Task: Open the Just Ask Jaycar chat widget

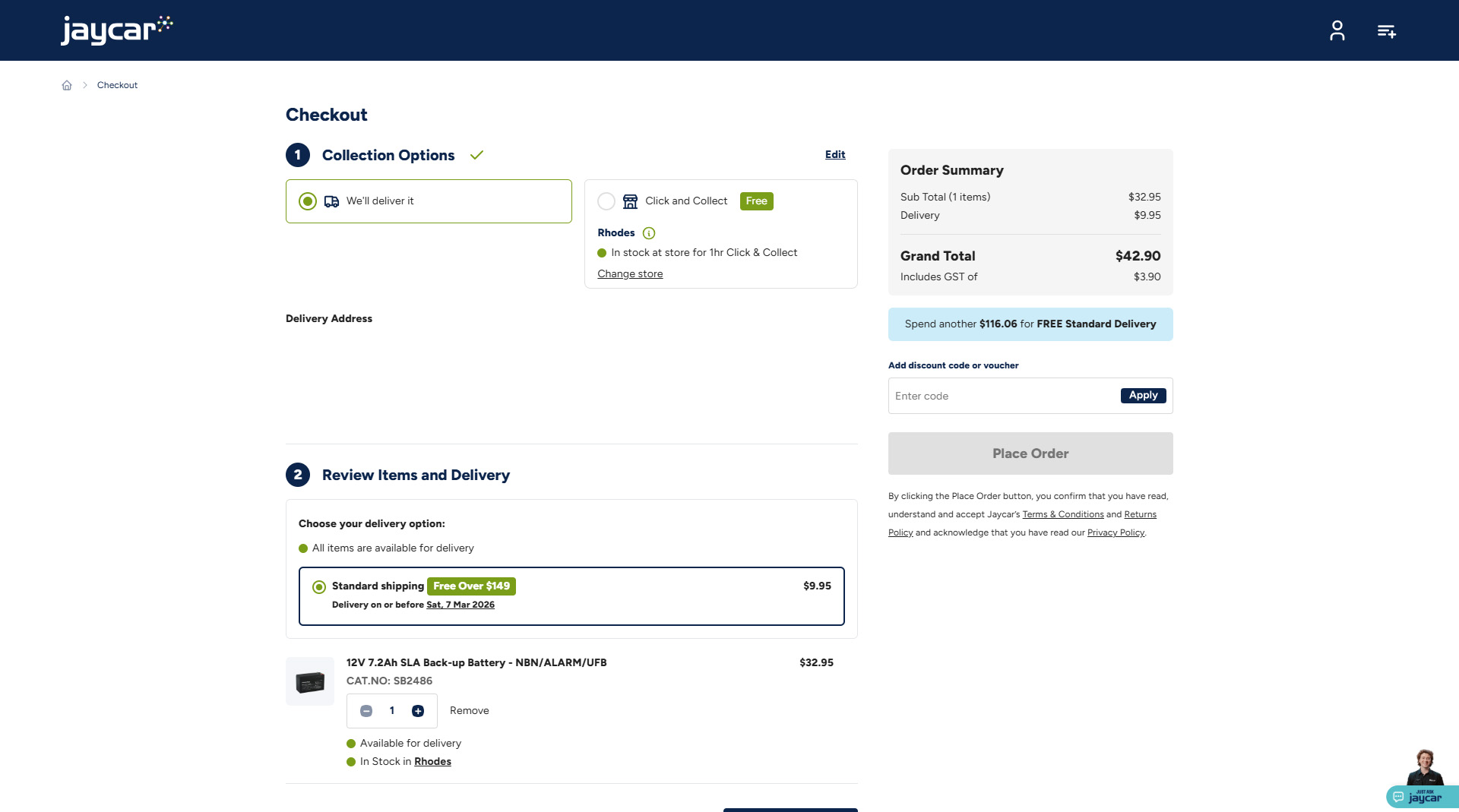Action: (1423, 779)
